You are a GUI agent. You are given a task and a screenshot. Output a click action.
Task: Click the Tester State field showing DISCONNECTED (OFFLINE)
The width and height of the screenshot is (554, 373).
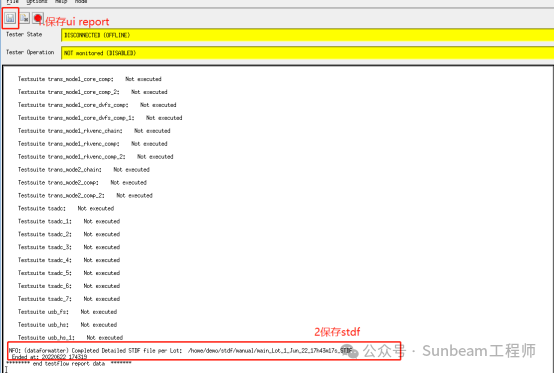click(x=307, y=35)
